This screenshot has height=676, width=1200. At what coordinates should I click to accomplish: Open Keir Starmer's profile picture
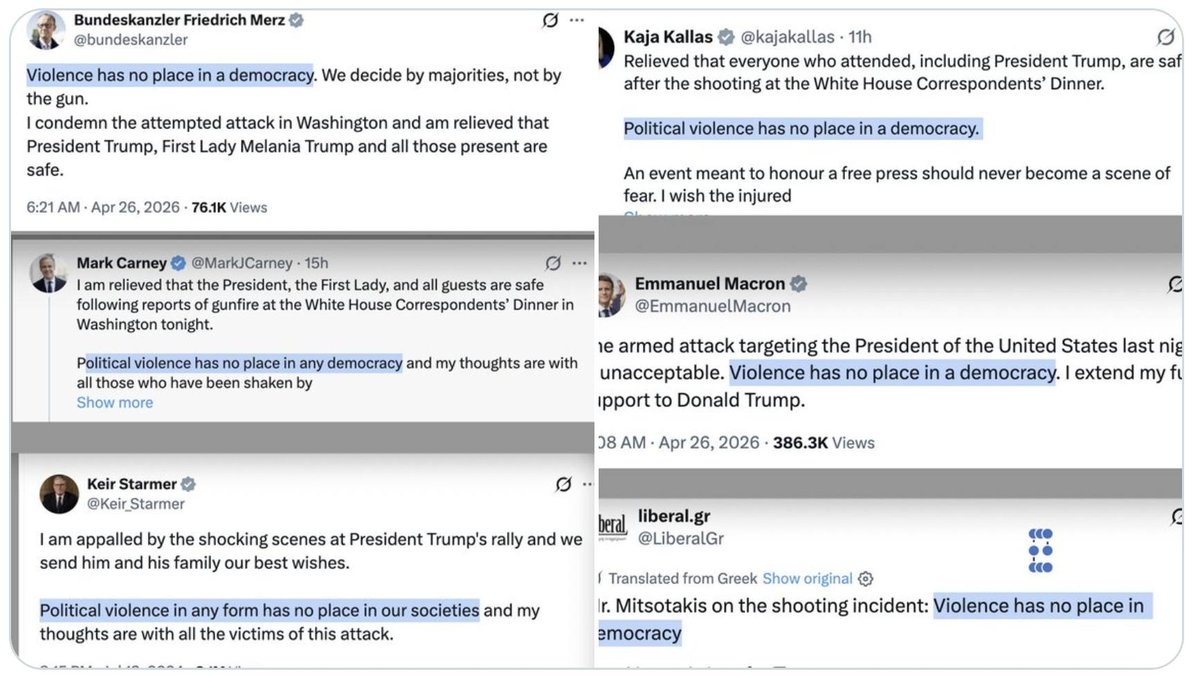[x=59, y=493]
